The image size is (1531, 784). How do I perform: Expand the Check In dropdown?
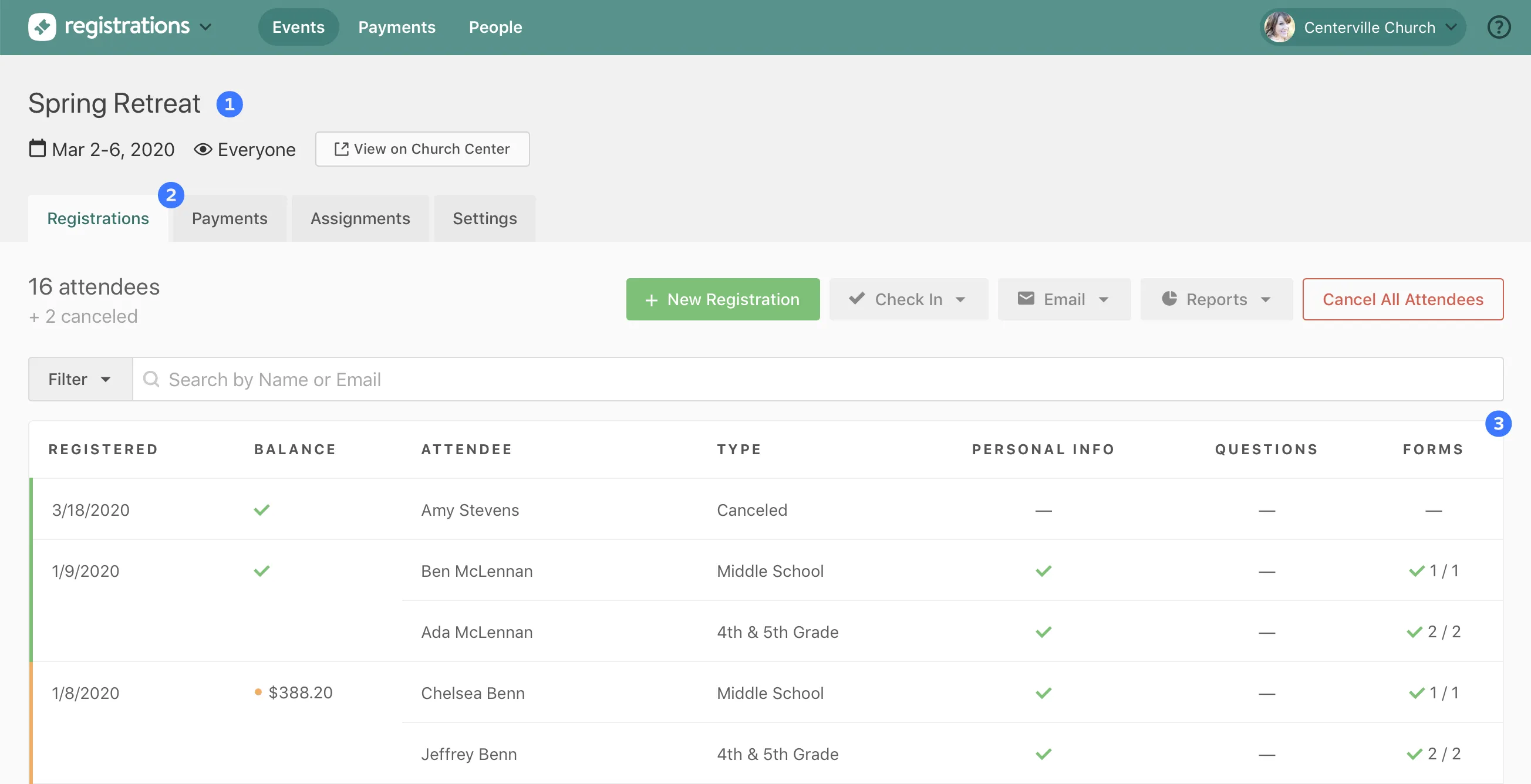point(908,299)
